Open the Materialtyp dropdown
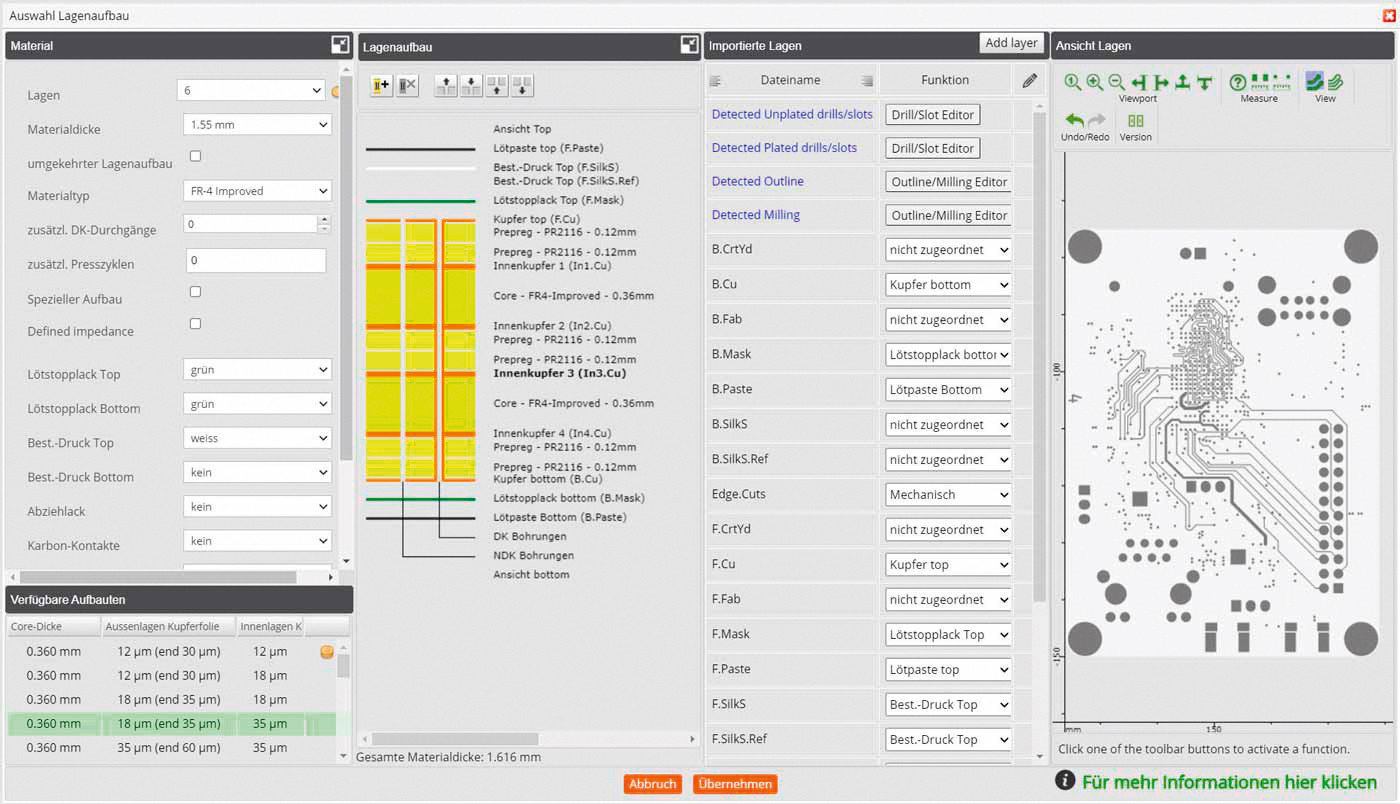 tap(257, 191)
